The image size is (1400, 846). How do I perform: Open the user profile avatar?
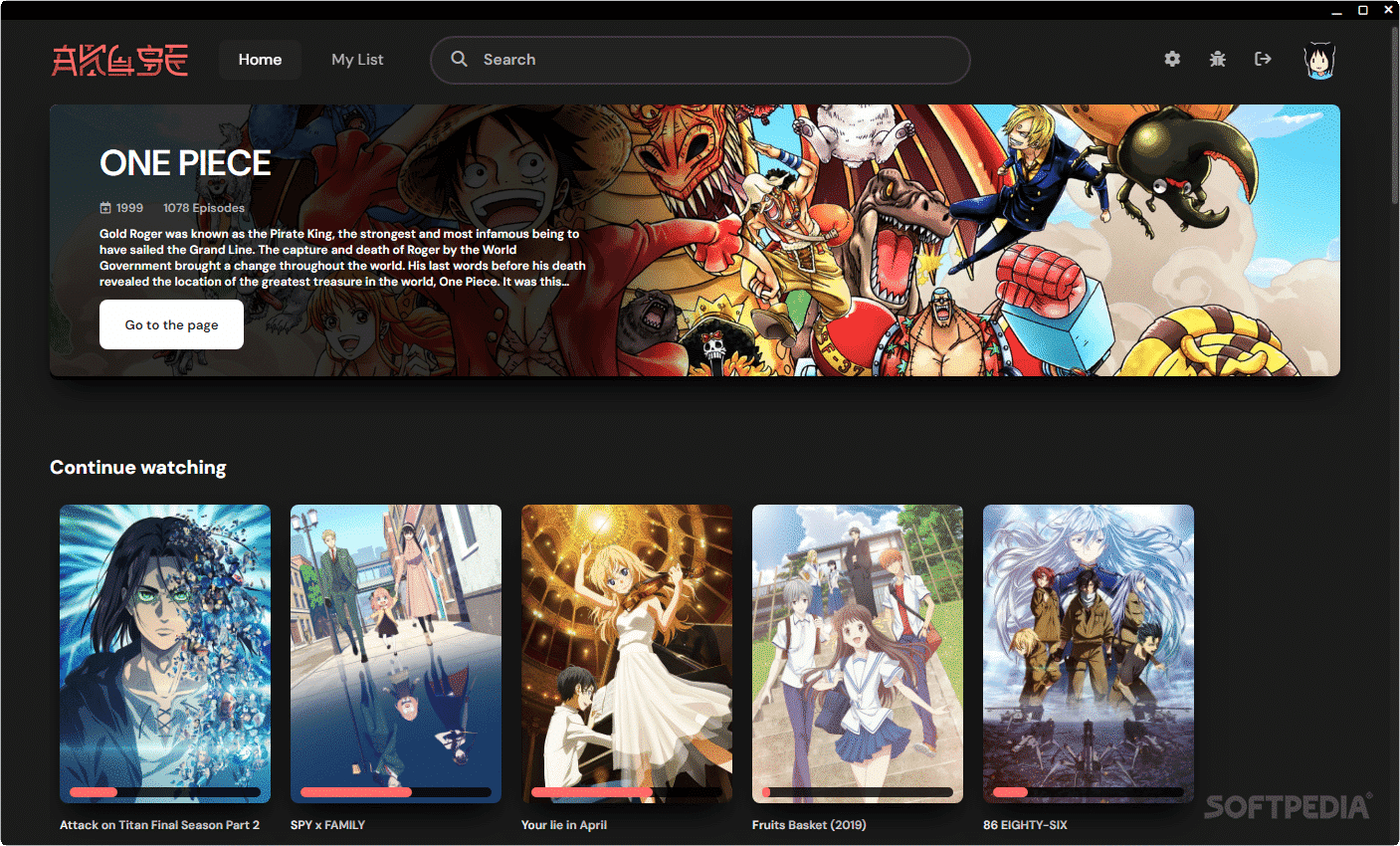(x=1319, y=60)
